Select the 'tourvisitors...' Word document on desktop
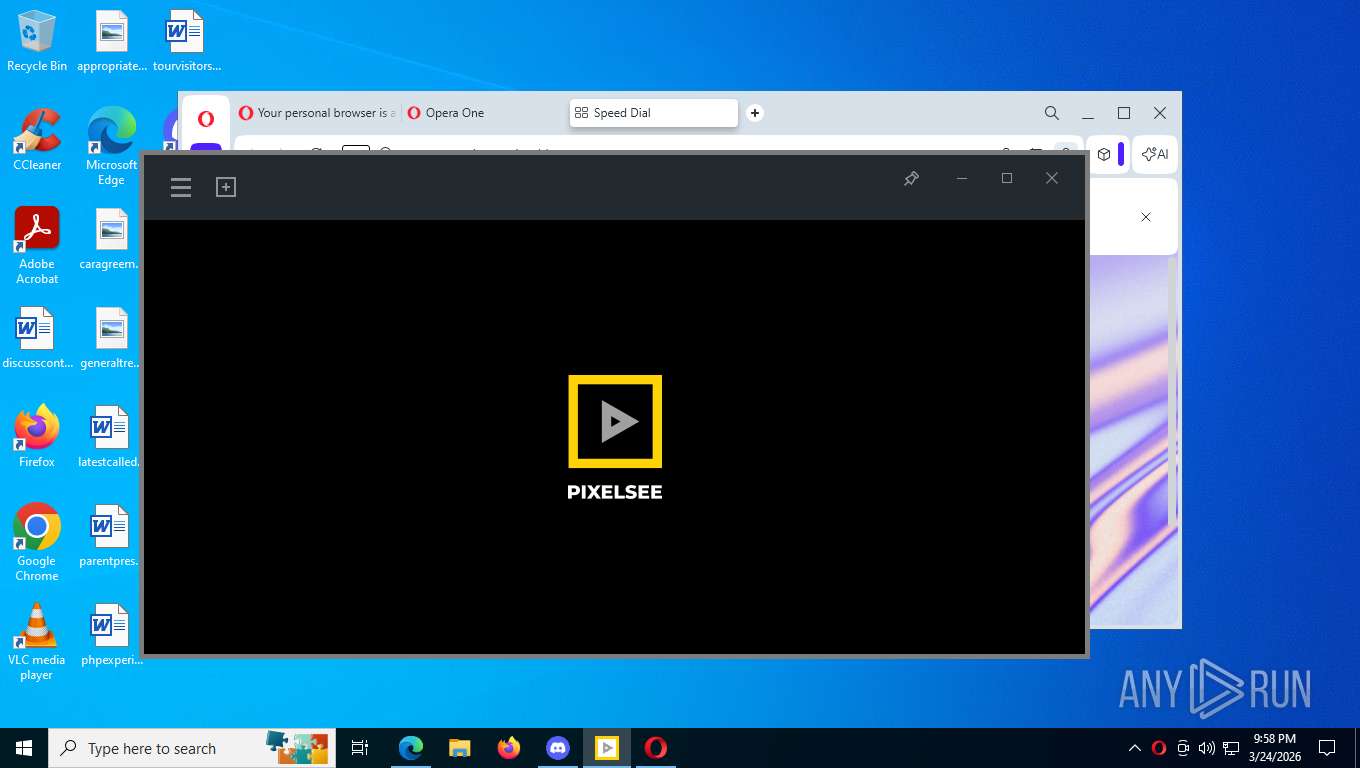Screen dimensions: 1360x768 point(186,41)
